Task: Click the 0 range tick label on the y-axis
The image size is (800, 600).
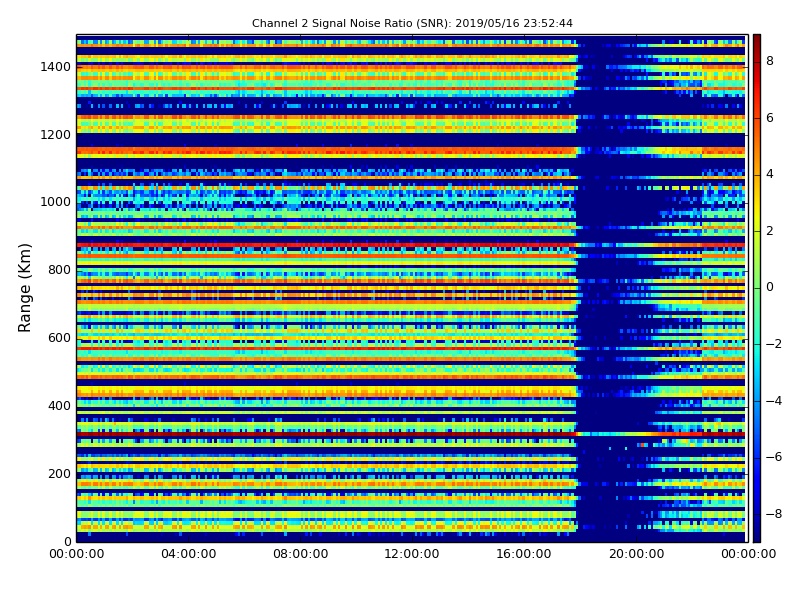Action: [x=67, y=541]
